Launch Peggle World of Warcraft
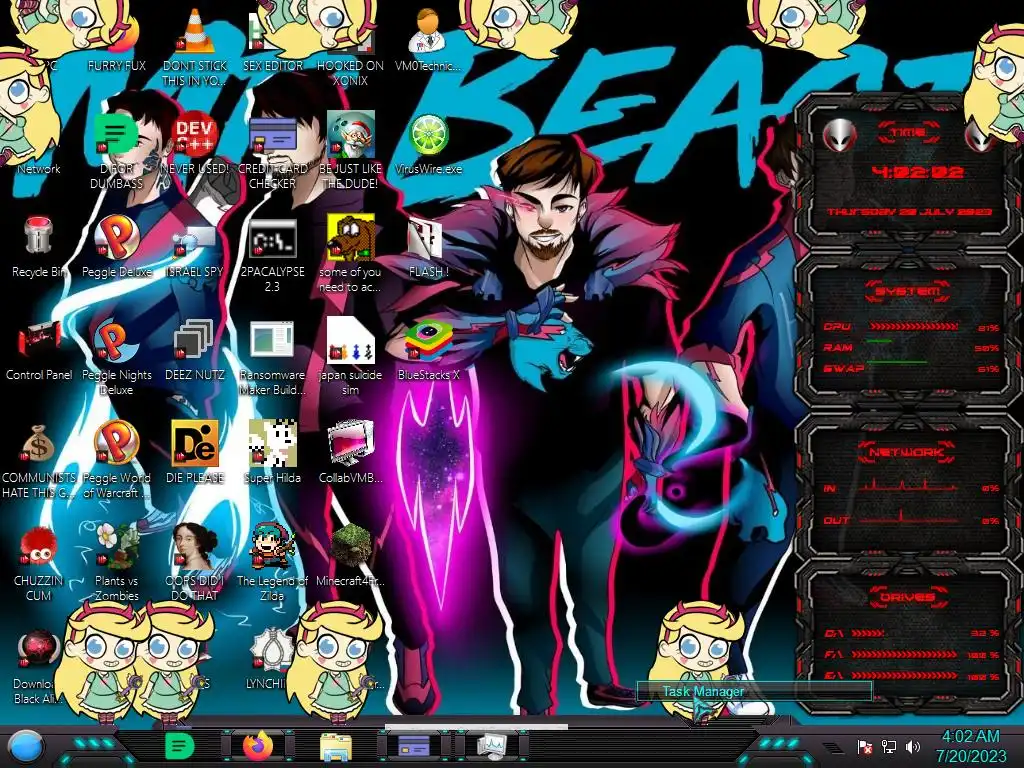 [x=117, y=460]
